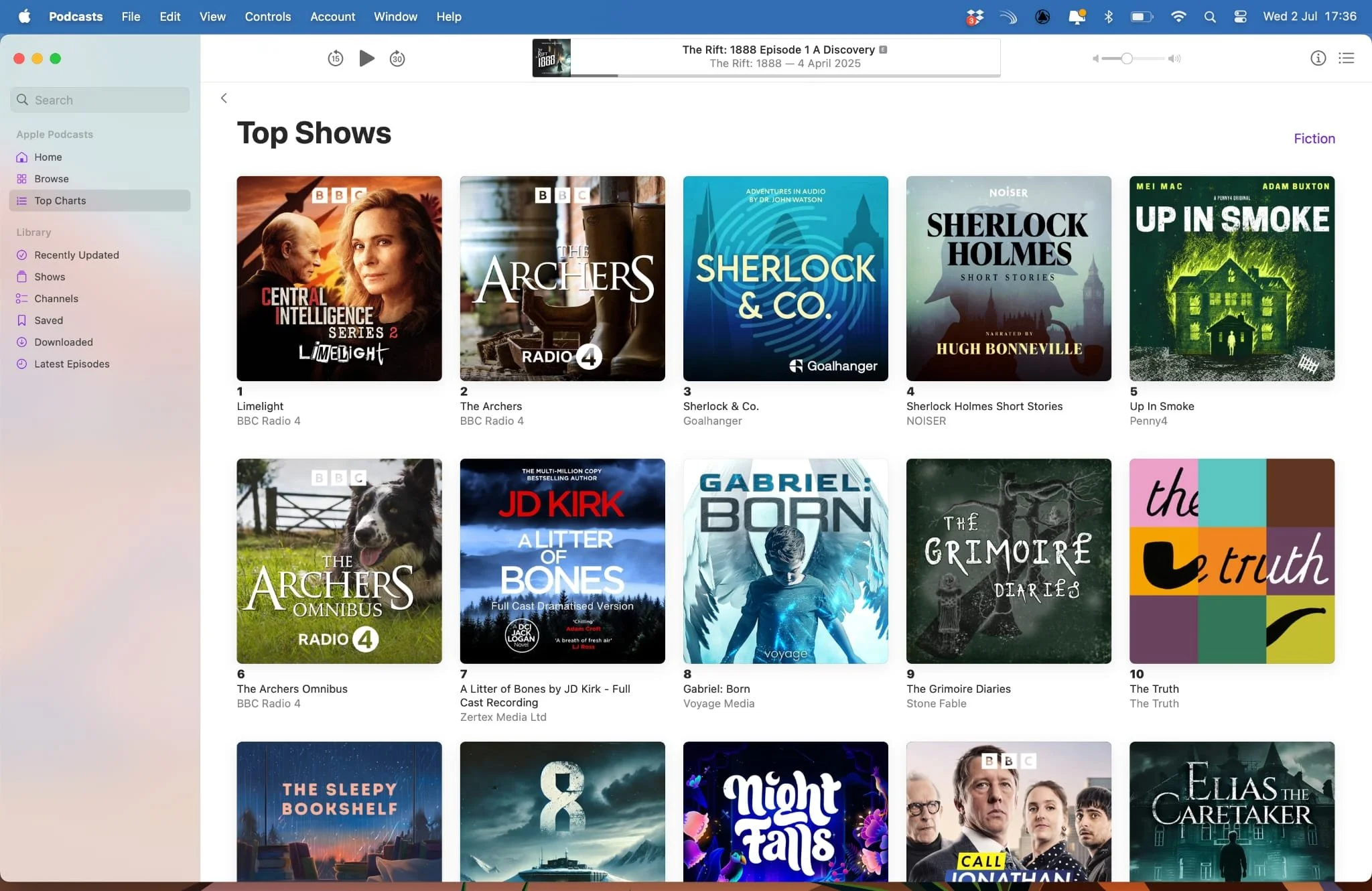Skip back 15 seconds
Viewport: 1372px width, 891px height.
[336, 58]
